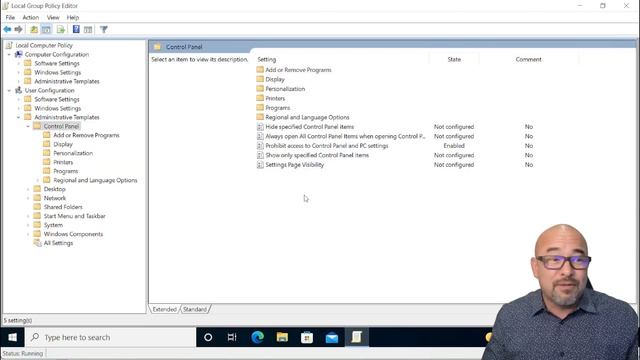
Task: Click the Local Computer Policy root icon
Action: 9,45
